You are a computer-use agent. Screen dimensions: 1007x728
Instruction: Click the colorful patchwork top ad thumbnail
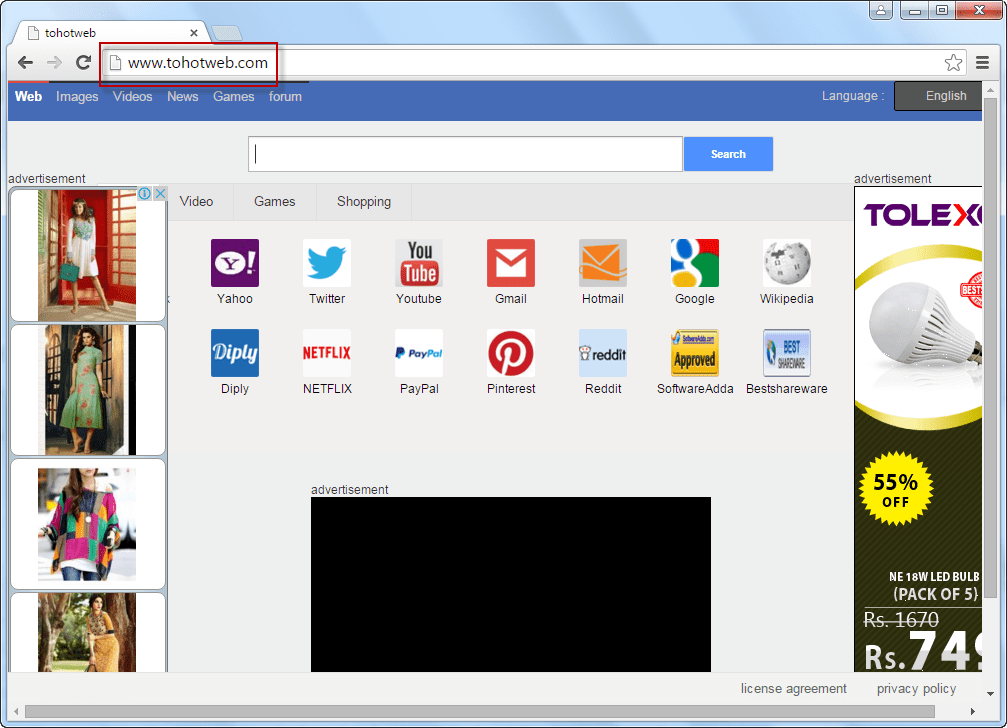pos(87,524)
